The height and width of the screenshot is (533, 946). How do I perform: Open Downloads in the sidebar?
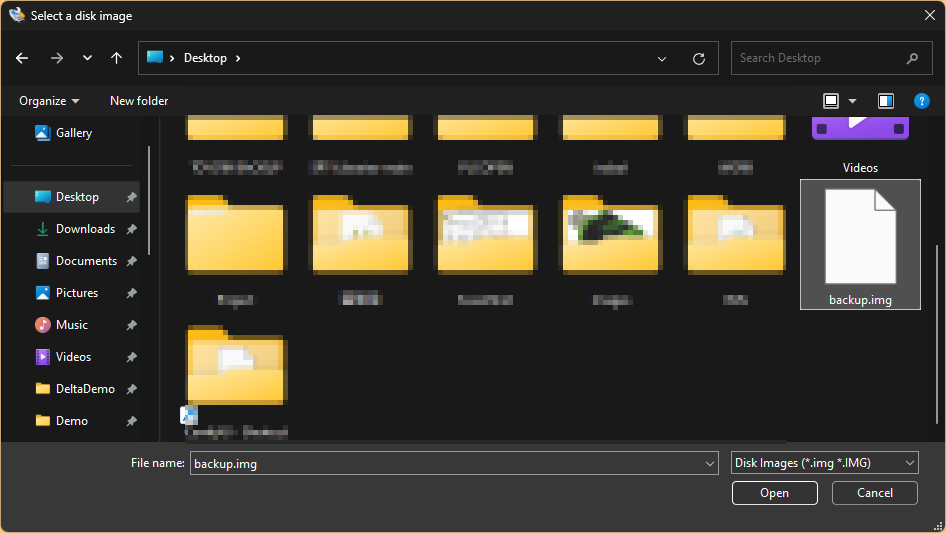click(72, 229)
